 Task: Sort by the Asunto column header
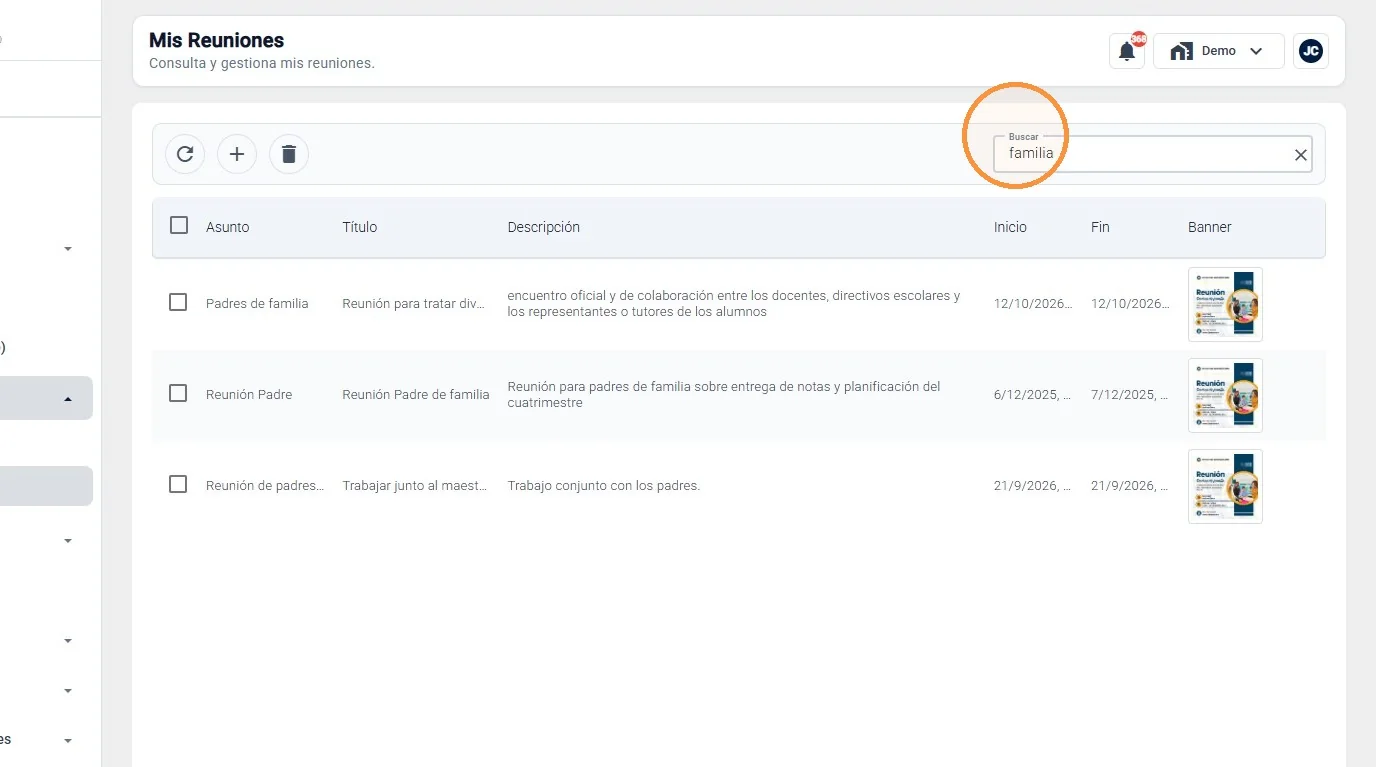click(228, 227)
